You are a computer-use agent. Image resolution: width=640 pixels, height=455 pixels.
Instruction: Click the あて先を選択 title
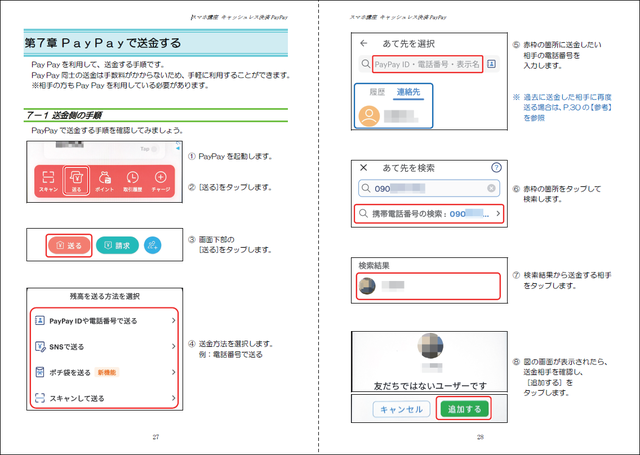pos(409,43)
